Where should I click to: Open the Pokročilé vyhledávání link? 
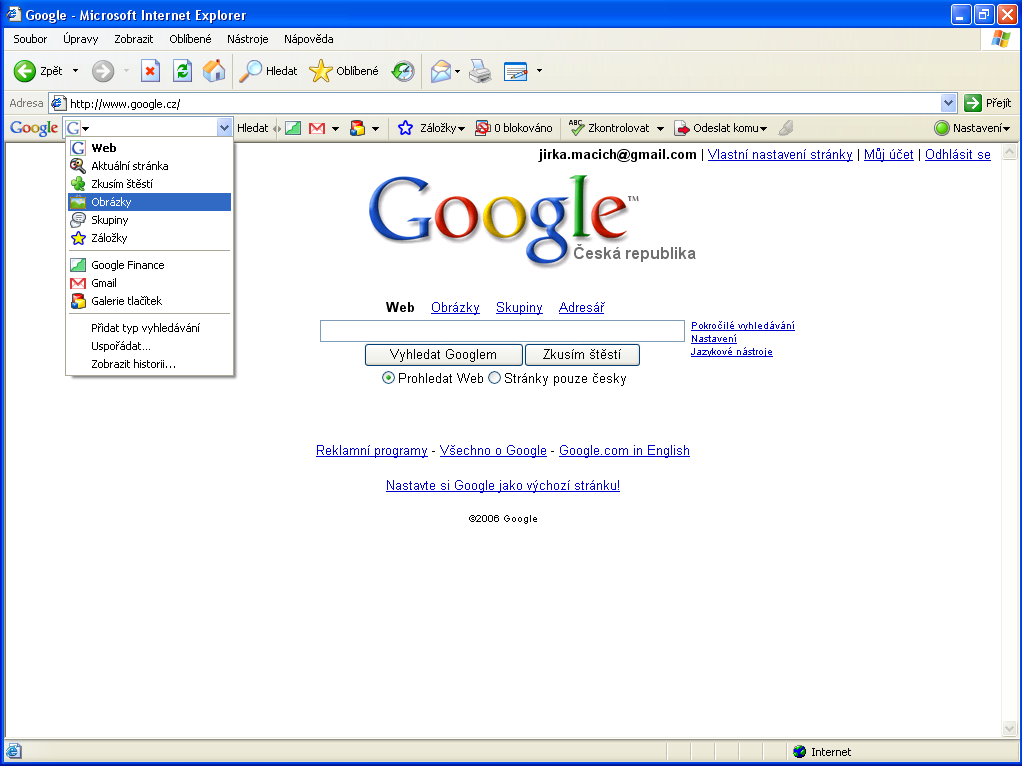click(x=742, y=325)
